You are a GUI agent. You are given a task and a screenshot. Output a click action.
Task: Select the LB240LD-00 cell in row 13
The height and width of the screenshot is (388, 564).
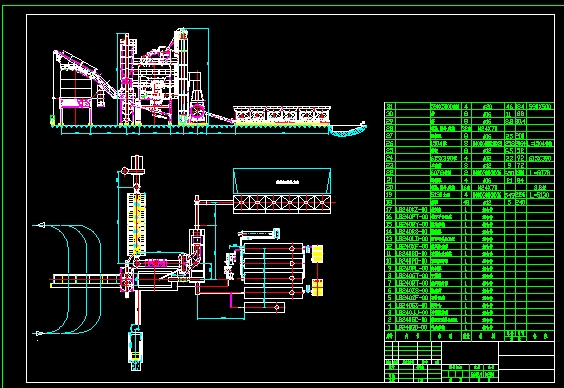point(413,239)
